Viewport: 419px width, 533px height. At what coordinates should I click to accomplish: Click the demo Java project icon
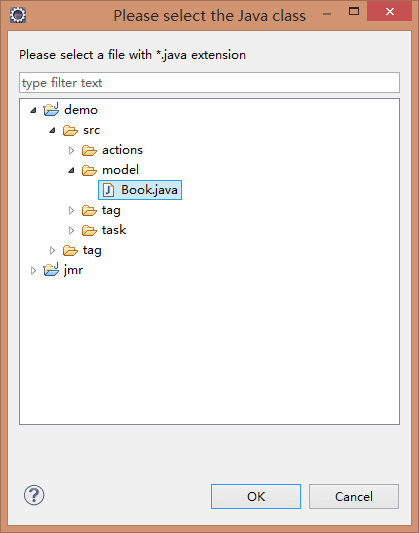tap(51, 109)
